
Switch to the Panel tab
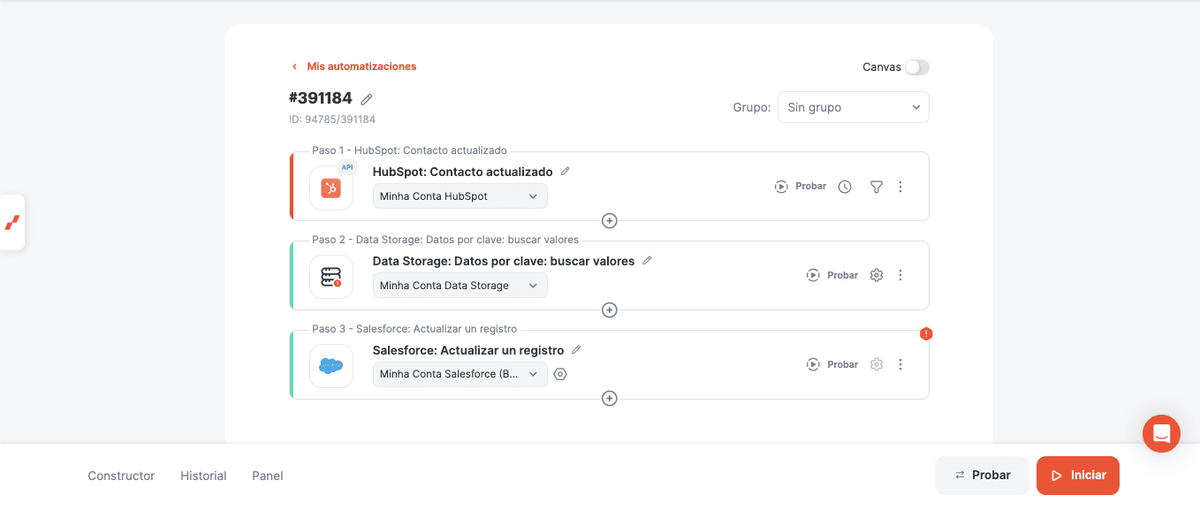(267, 476)
